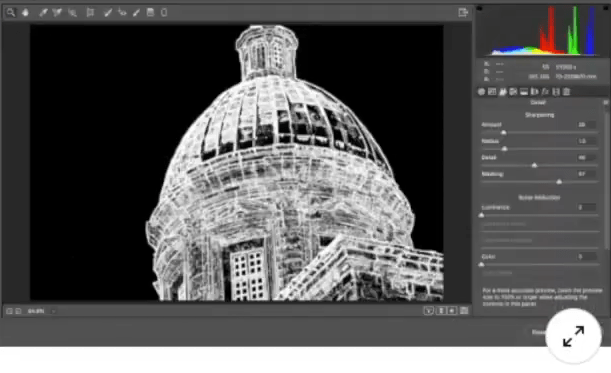
Task: Adjust the Luminance noise reduction slider
Action: tap(482, 215)
